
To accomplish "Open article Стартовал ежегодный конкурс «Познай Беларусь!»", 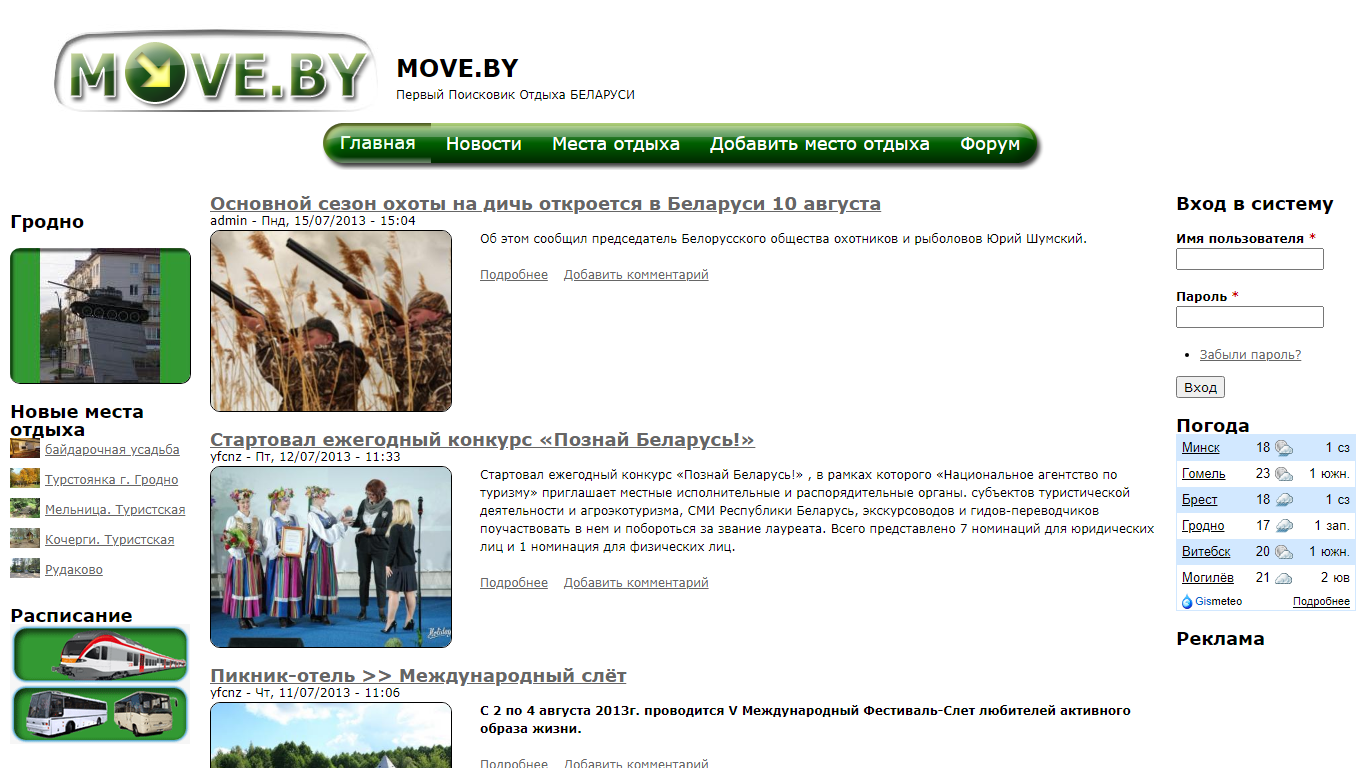I will (482, 440).
